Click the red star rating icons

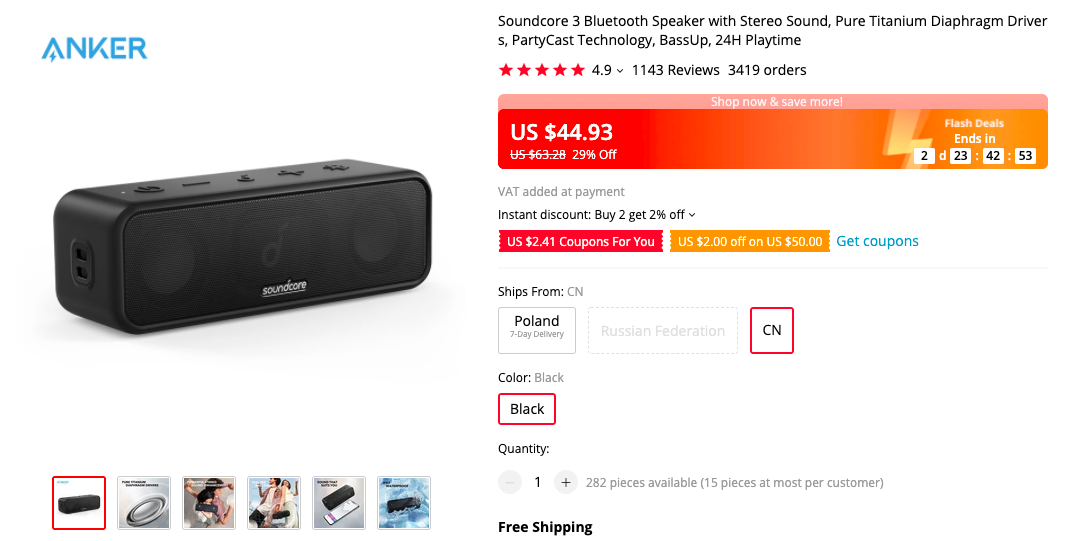[x=542, y=70]
